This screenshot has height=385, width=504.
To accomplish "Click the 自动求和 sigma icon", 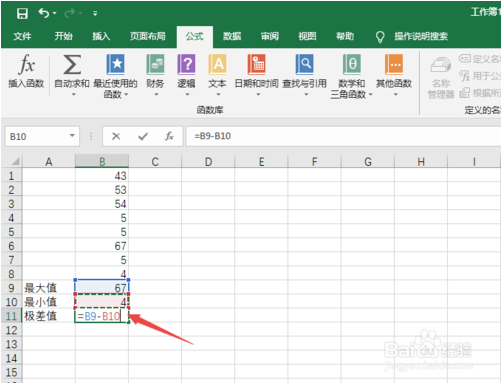I will (x=72, y=64).
